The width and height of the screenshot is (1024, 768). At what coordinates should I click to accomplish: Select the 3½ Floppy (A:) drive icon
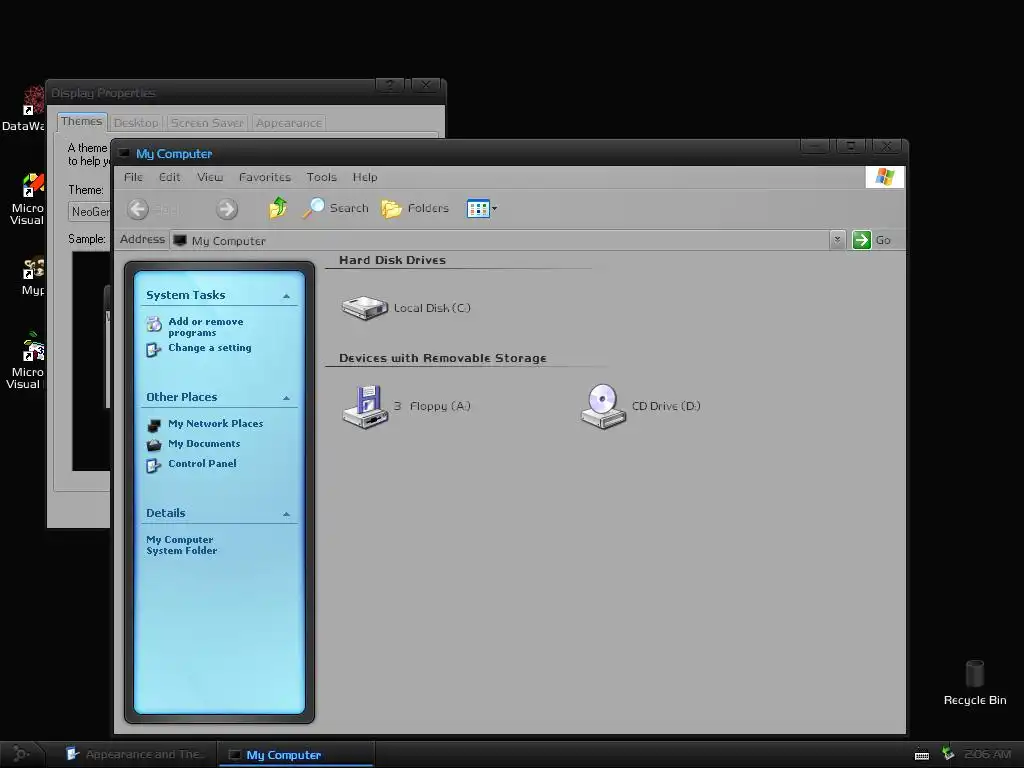point(366,406)
